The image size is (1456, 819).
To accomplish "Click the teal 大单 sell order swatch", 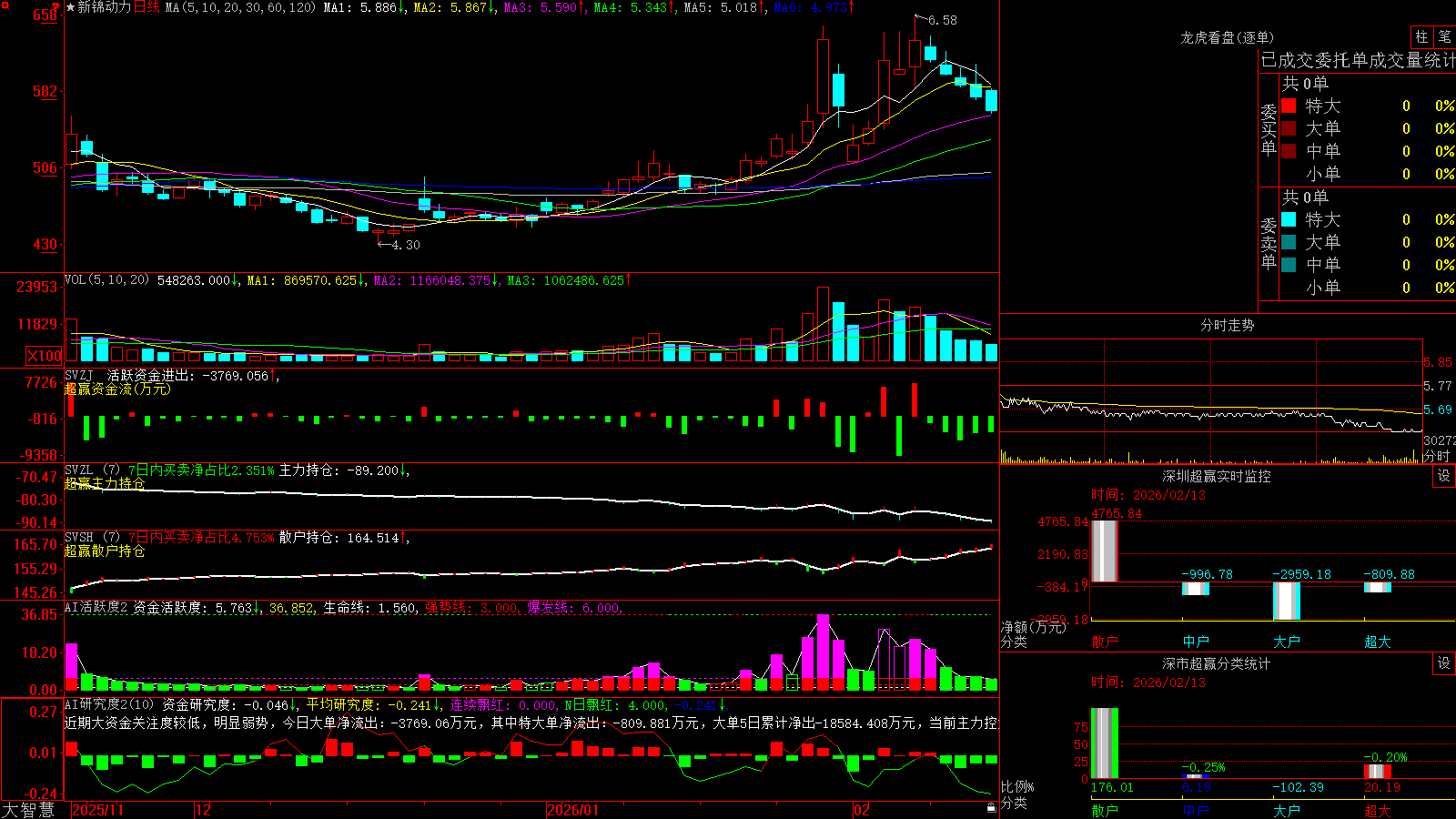I will click(1289, 242).
